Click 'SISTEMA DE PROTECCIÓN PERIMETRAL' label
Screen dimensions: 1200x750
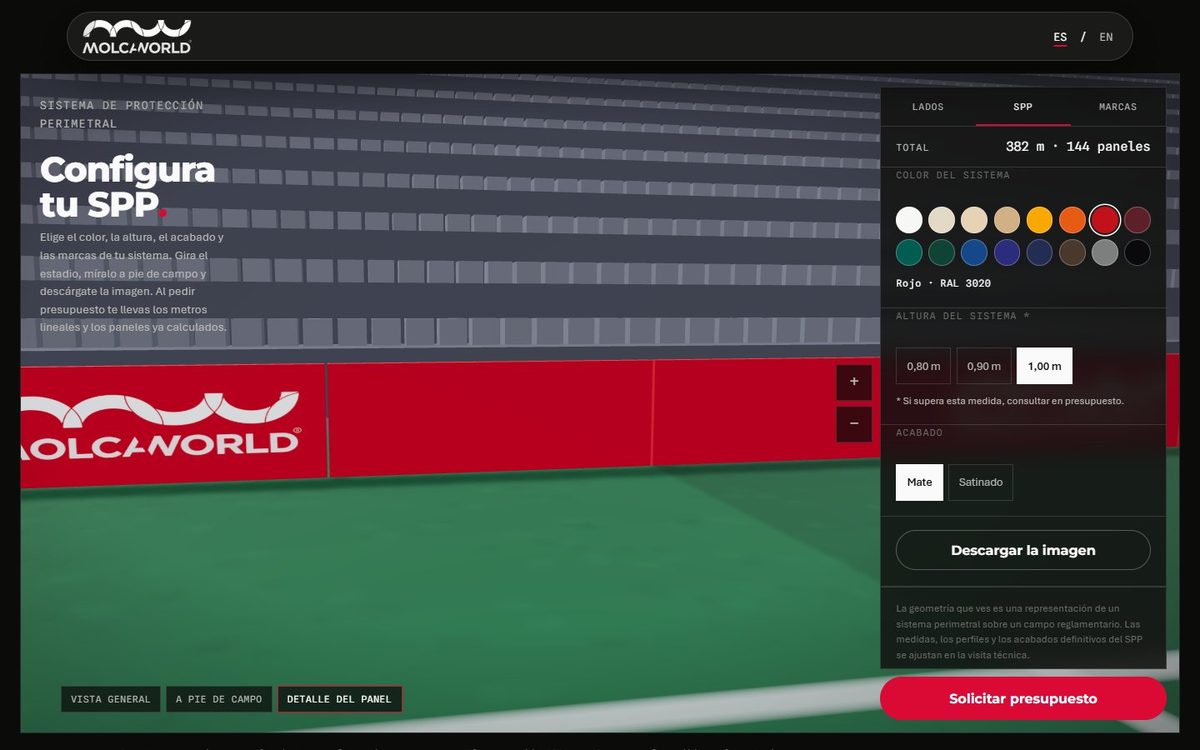pos(122,114)
